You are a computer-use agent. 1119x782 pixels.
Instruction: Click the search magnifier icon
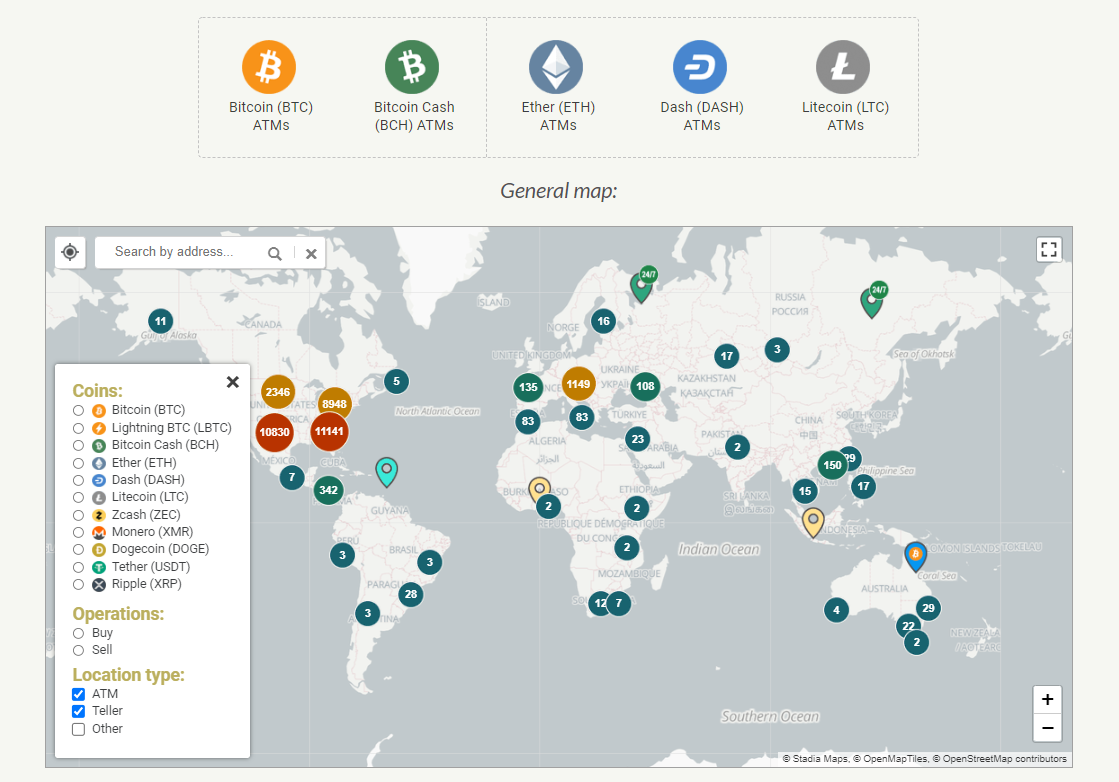coord(275,253)
